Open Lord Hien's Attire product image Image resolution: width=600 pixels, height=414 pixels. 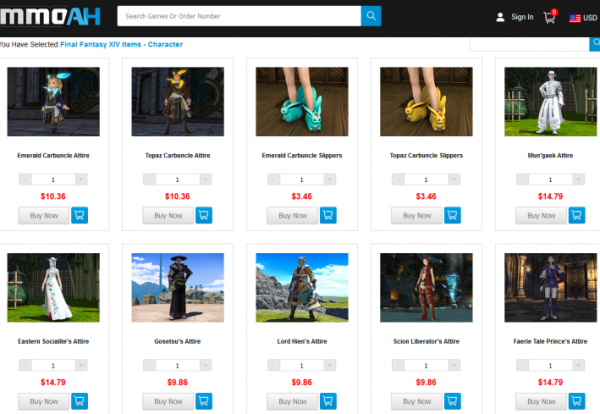coord(302,287)
